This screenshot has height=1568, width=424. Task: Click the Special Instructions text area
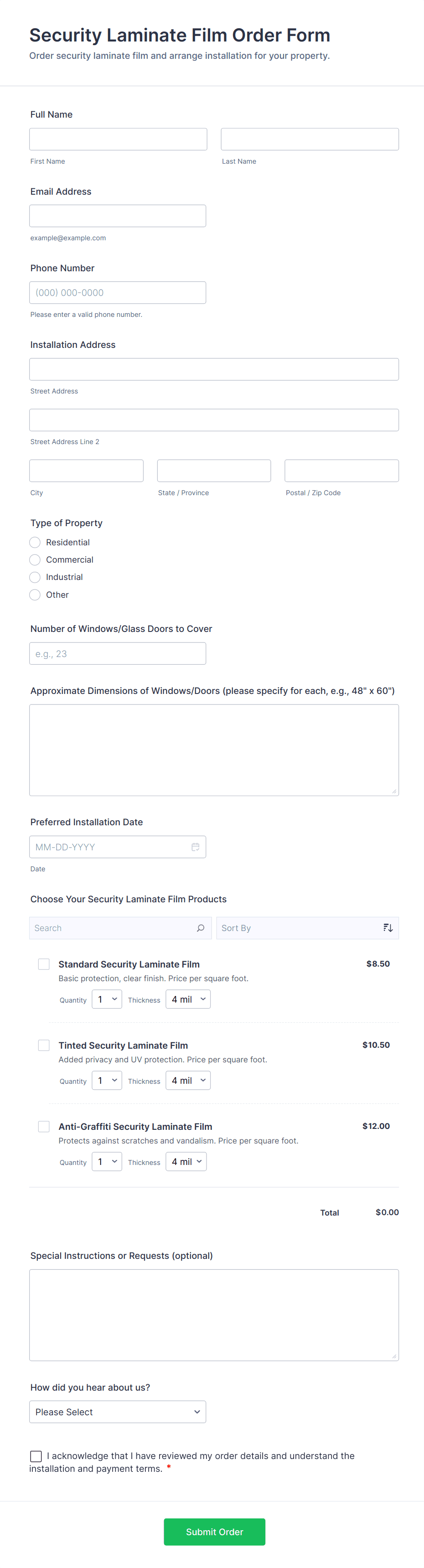click(213, 1314)
